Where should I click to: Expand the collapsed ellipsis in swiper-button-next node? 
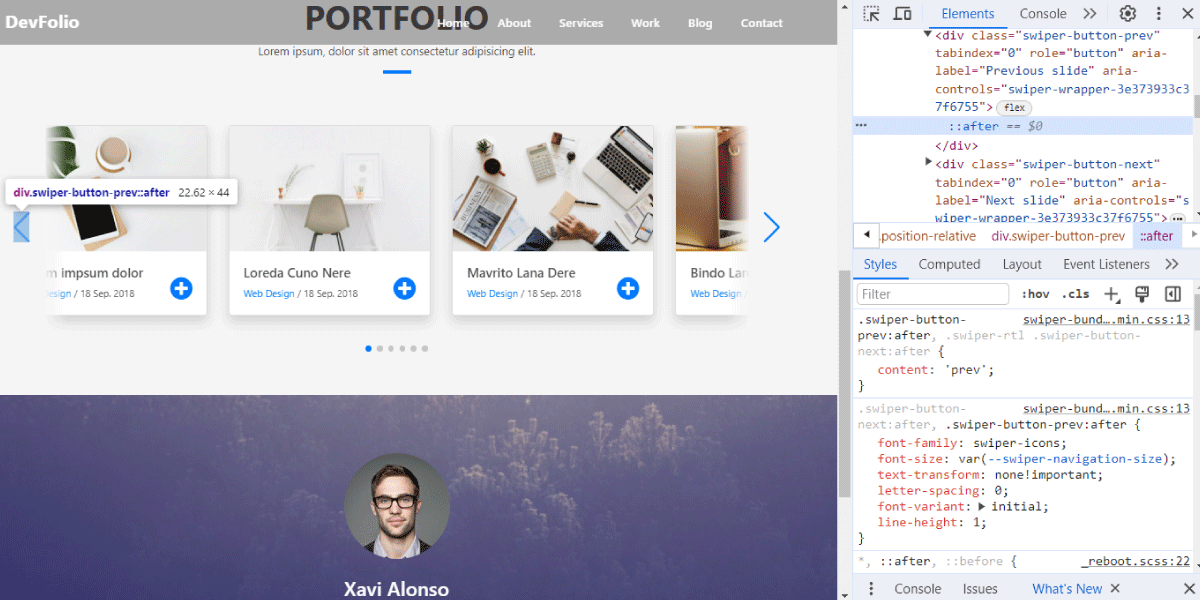tap(1178, 218)
